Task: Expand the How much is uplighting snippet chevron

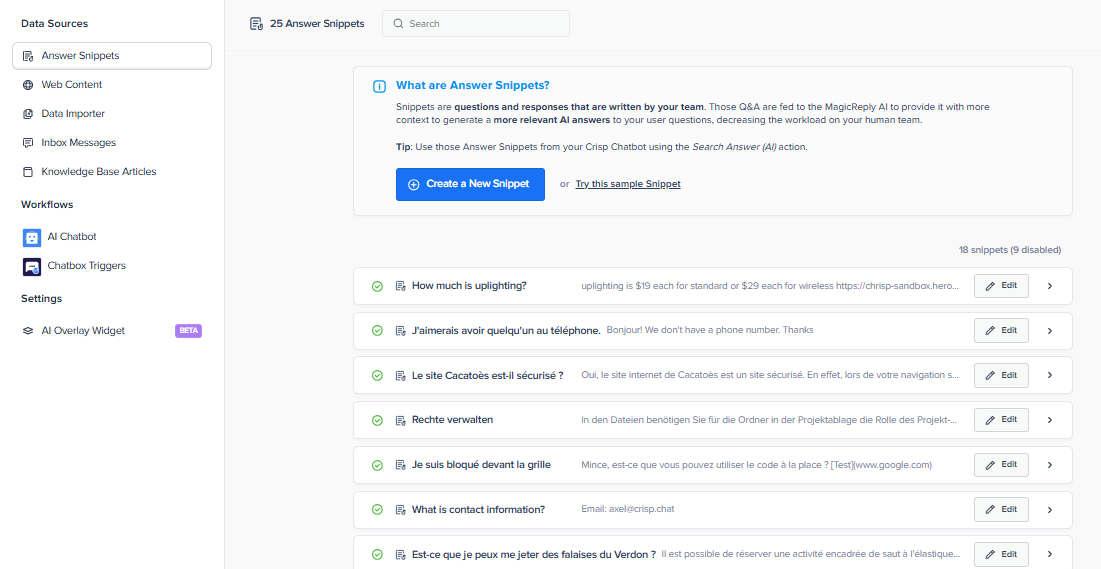Action: (1050, 286)
